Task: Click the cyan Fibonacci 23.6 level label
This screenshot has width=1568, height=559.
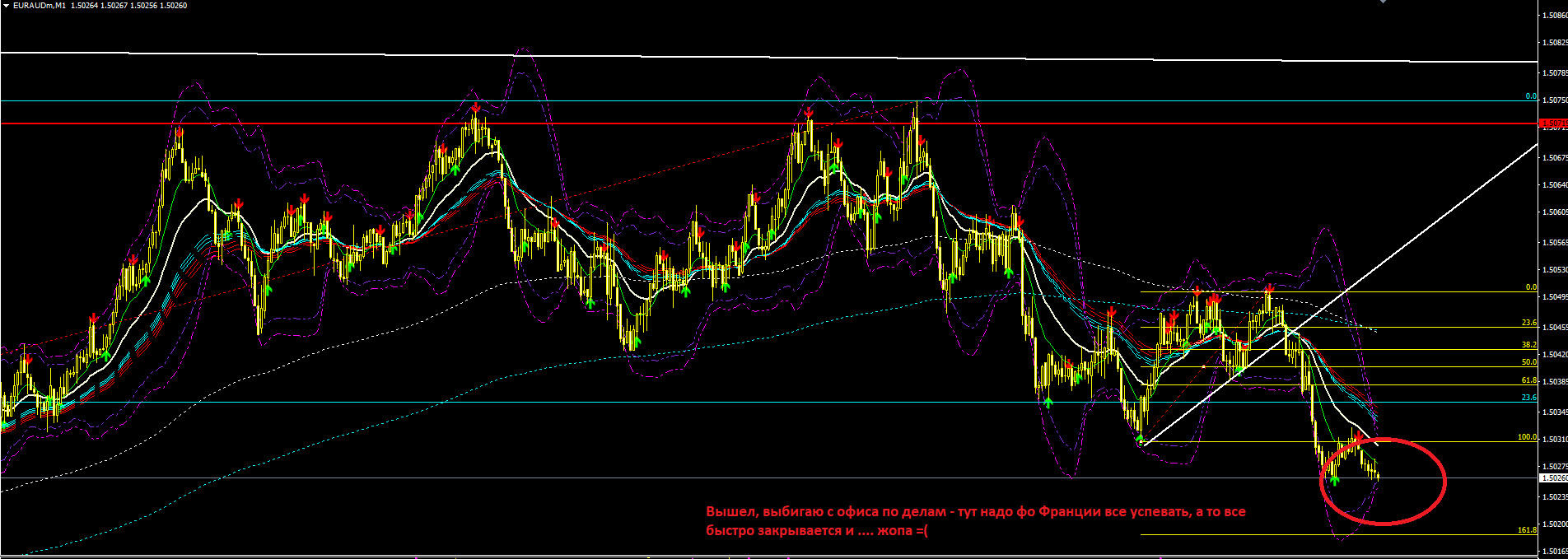Action: tap(1528, 398)
